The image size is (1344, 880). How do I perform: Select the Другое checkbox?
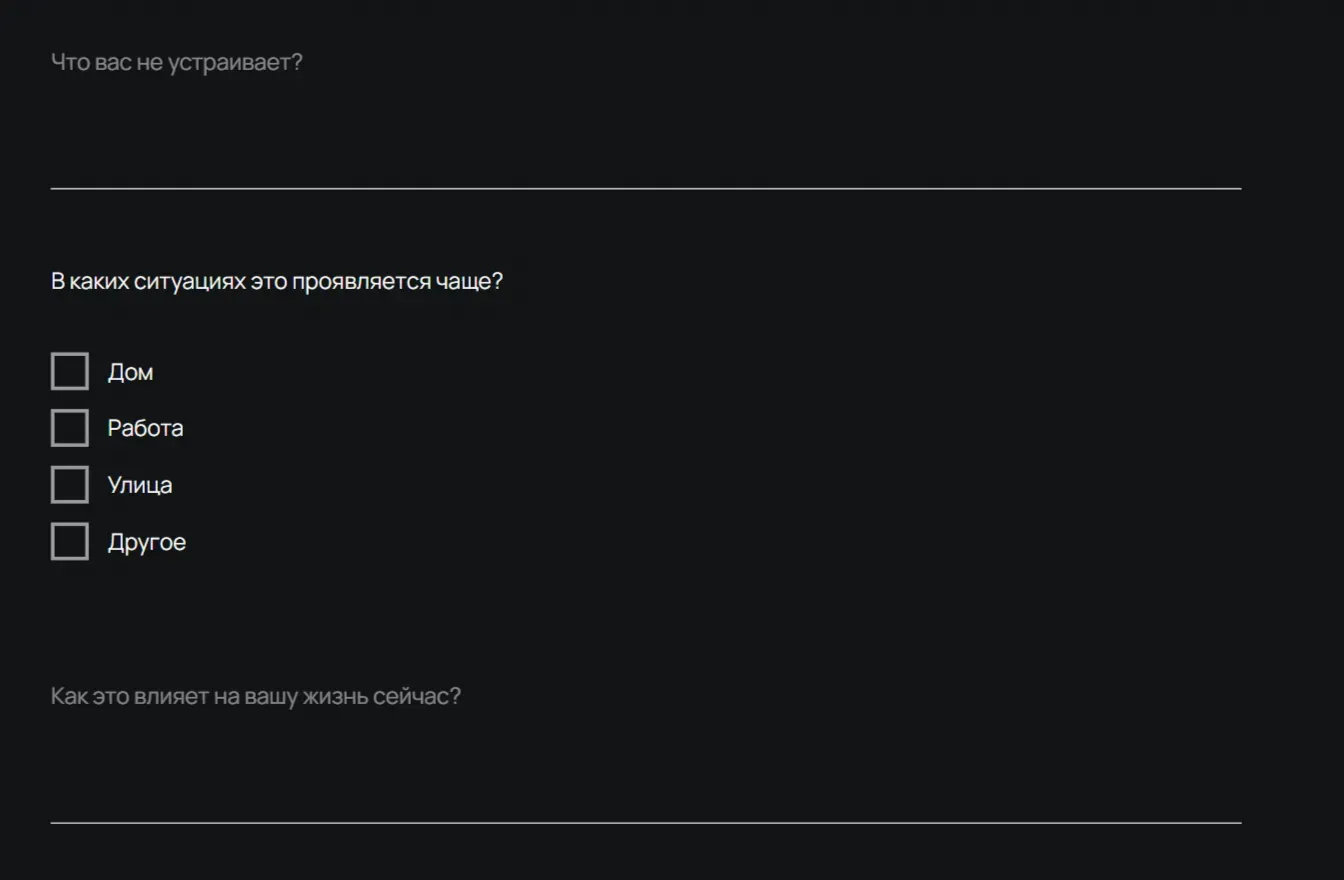tap(70, 542)
